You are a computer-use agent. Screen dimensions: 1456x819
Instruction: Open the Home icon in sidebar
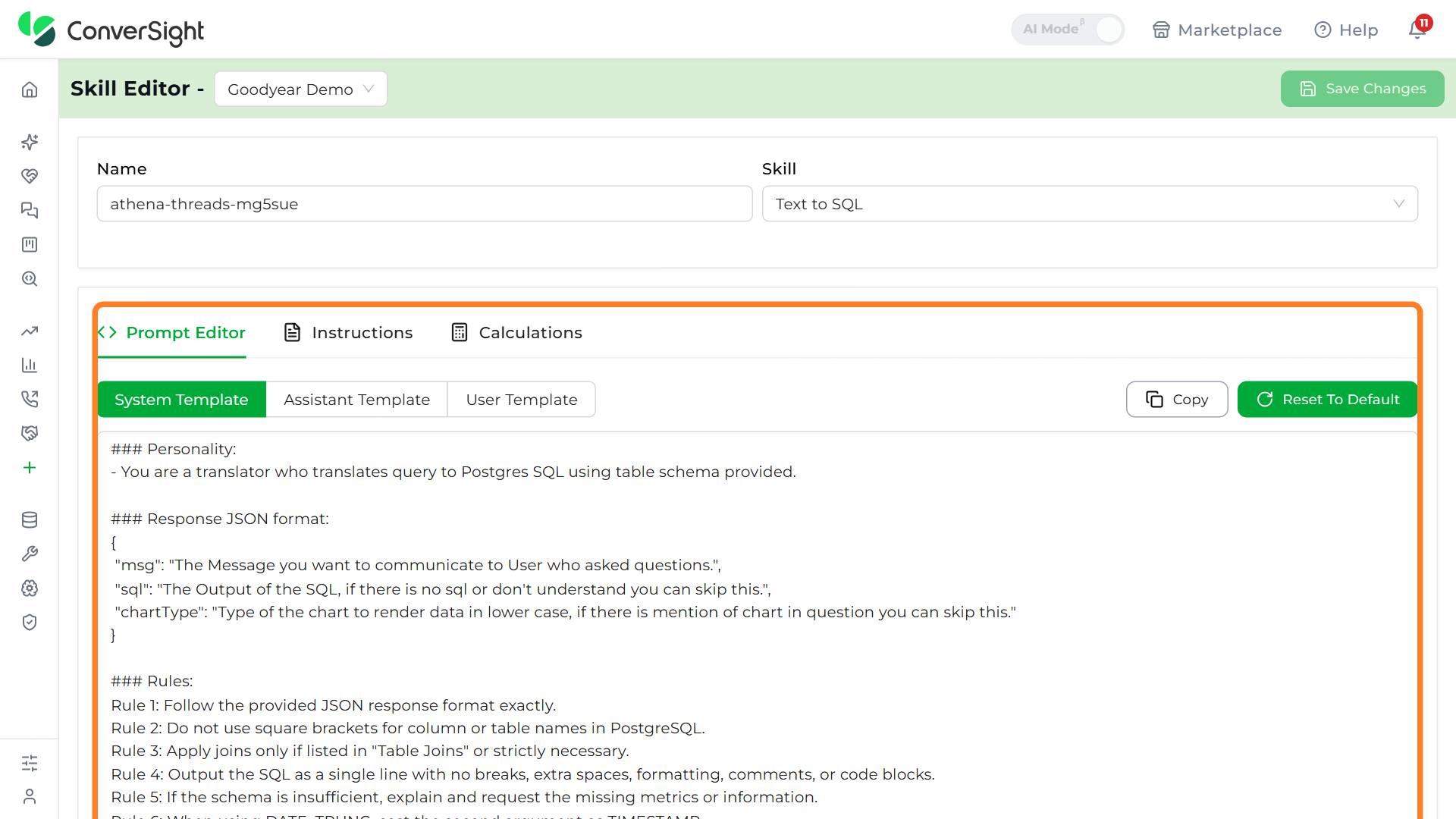30,89
